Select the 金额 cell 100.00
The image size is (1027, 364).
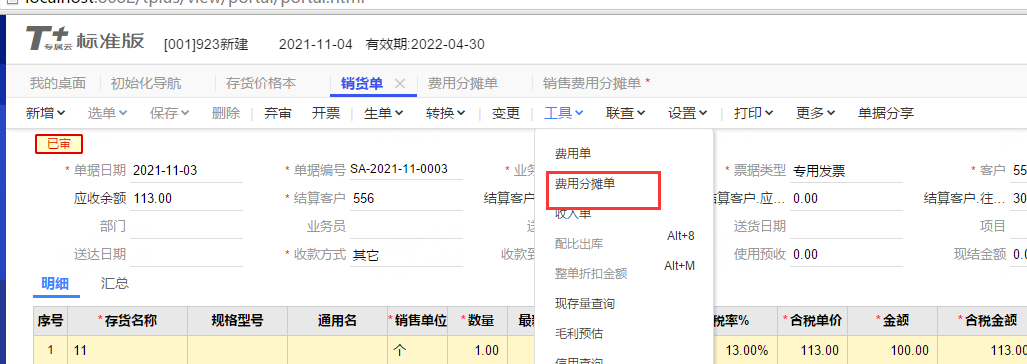click(x=892, y=350)
